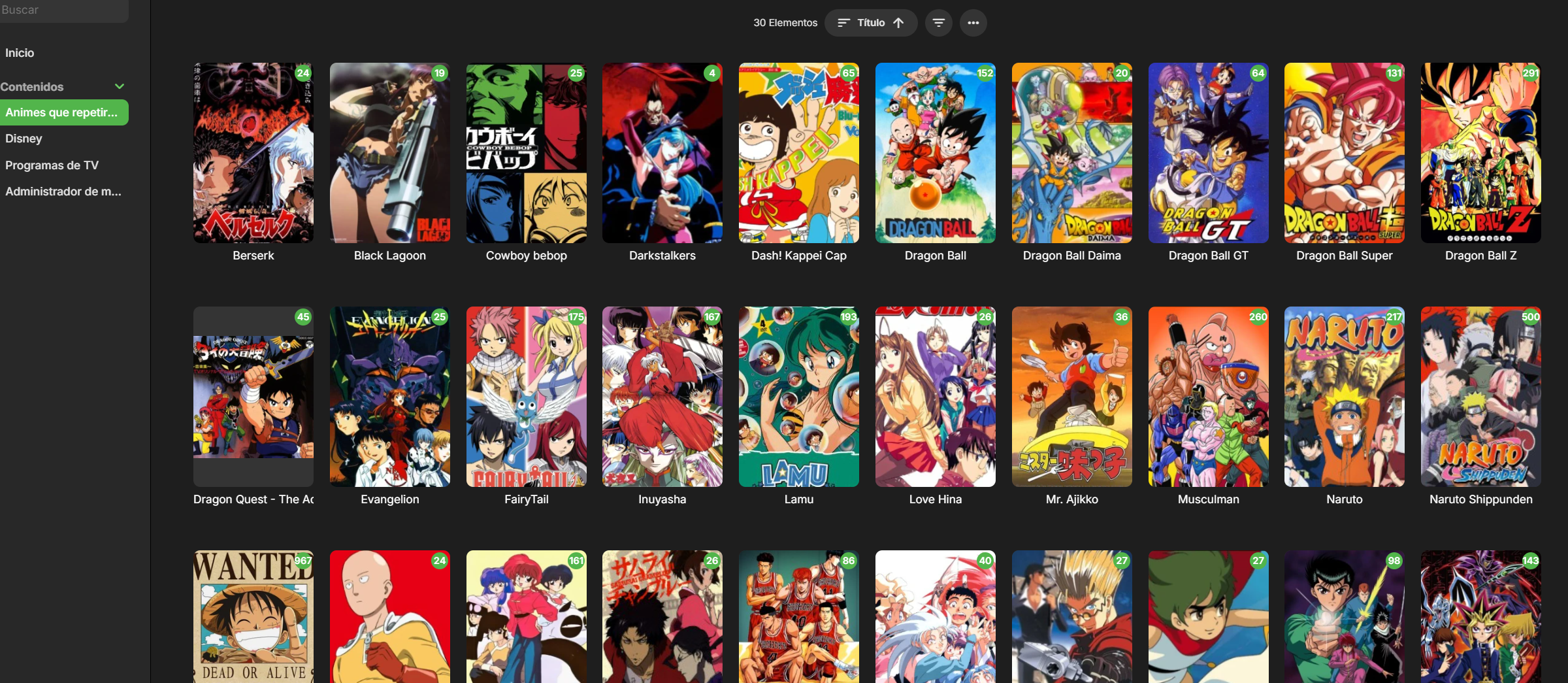1568x683 pixels.
Task: Click the Dragon Ball Z title
Action: point(1481,256)
